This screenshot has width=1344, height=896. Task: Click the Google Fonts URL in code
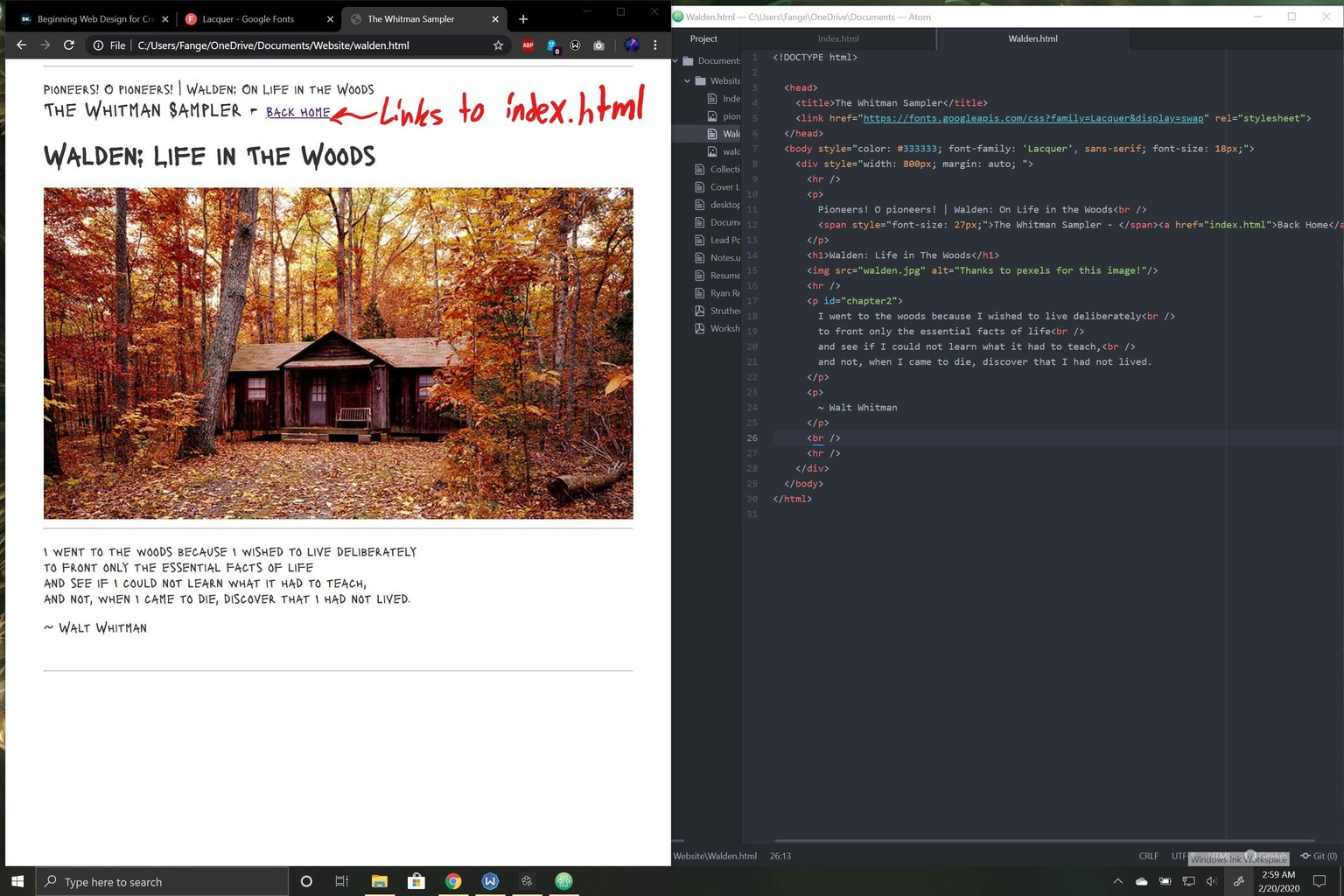pyautogui.click(x=1033, y=118)
